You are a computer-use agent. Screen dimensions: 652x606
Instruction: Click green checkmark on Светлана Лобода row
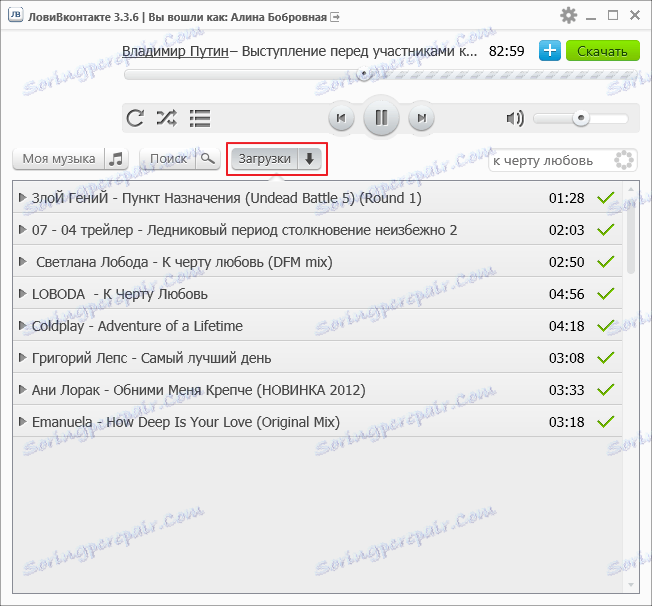coord(605,262)
